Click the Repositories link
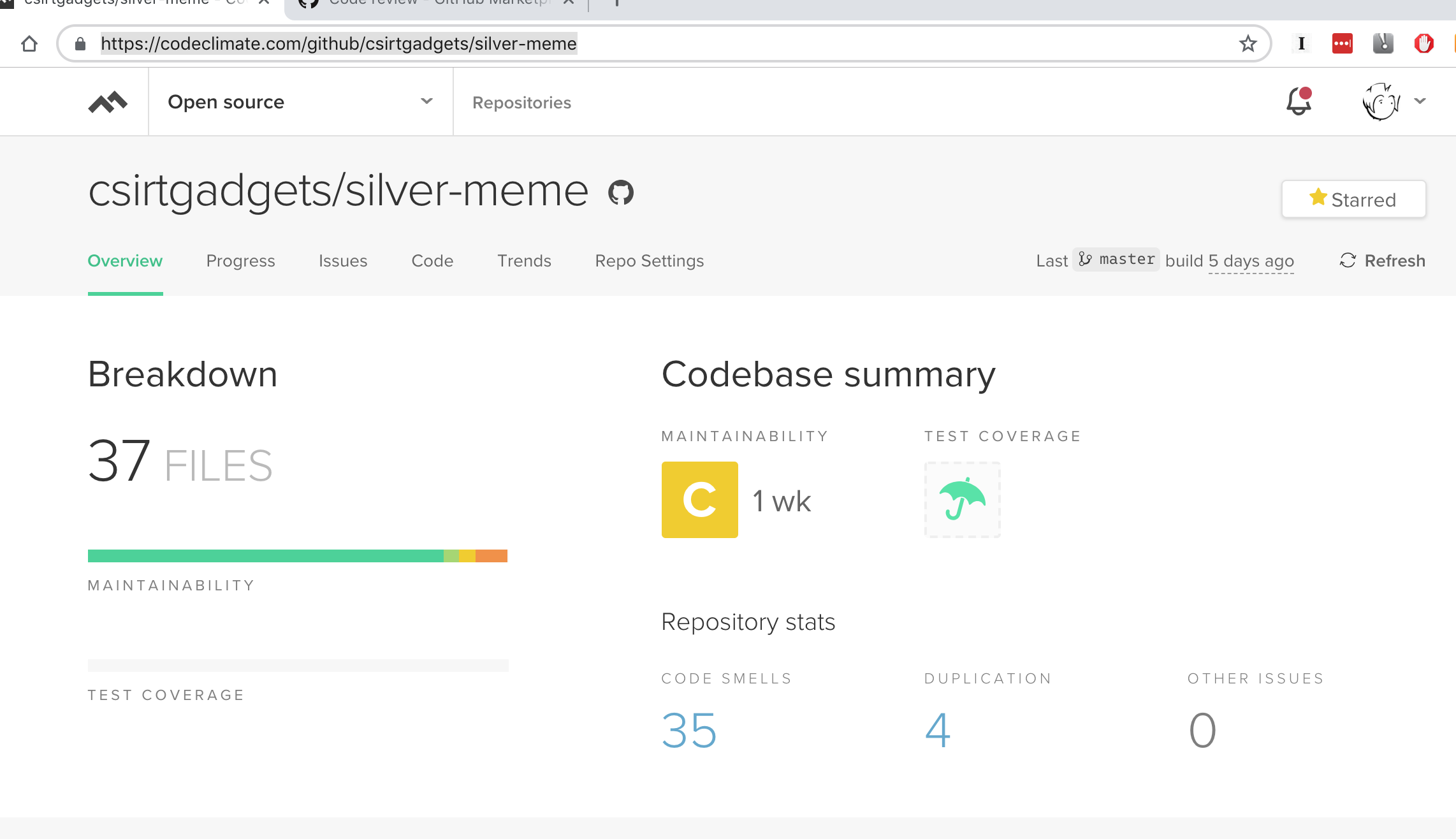The height and width of the screenshot is (839, 1456). (x=521, y=103)
